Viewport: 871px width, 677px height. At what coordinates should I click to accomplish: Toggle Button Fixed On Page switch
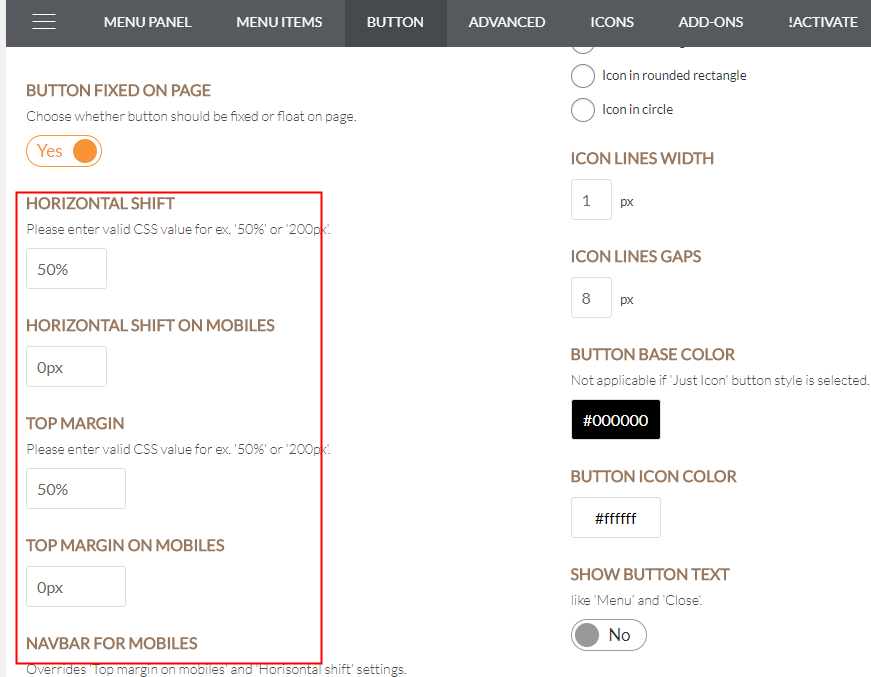[x=64, y=151]
